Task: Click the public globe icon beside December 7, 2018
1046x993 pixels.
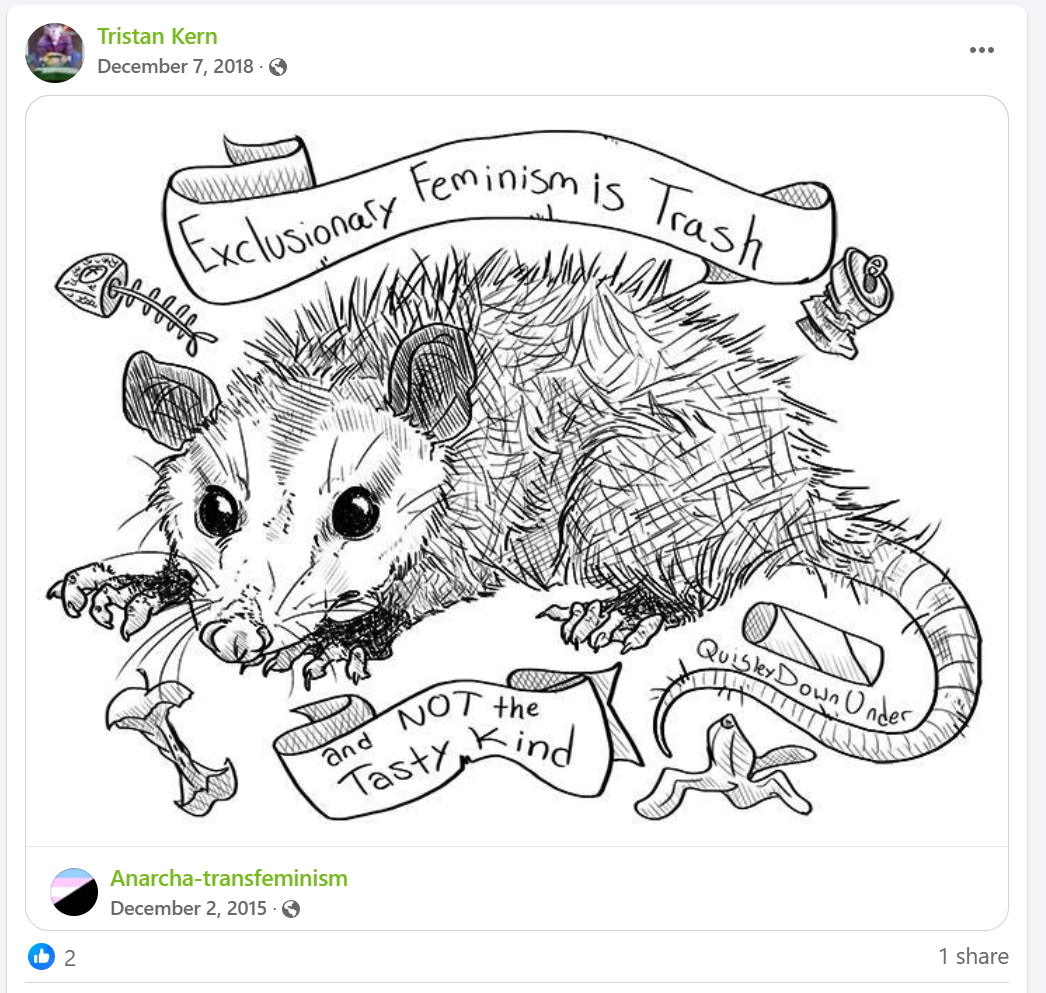Action: coord(278,67)
